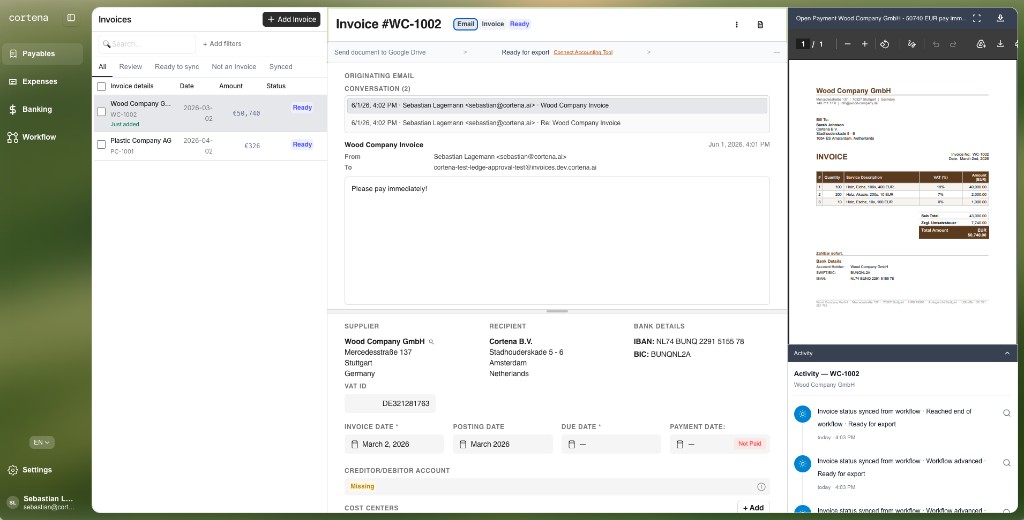Click the search icon next to Wood Company GmbH
1024x520 pixels.
(x=431, y=342)
